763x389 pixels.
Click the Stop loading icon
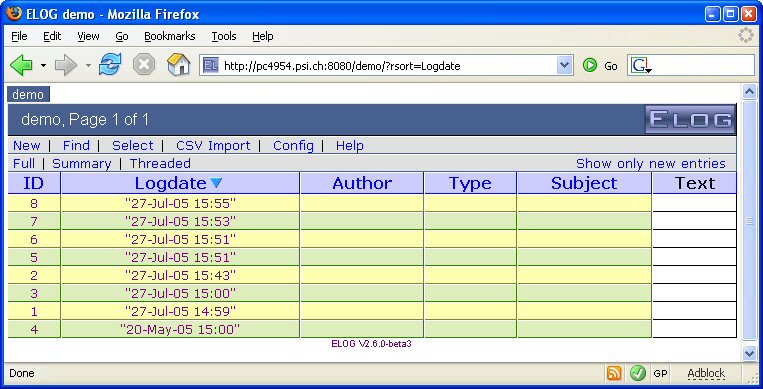click(x=144, y=65)
